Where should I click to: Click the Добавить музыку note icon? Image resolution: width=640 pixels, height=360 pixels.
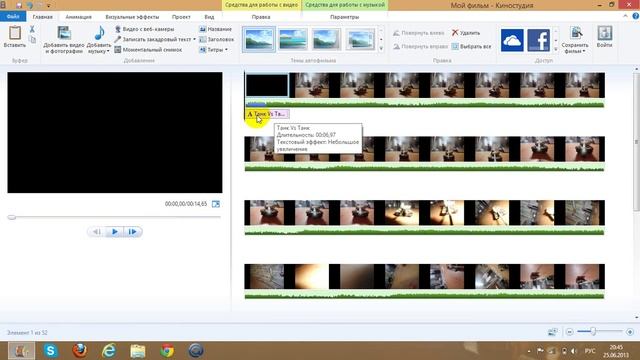coord(99,33)
